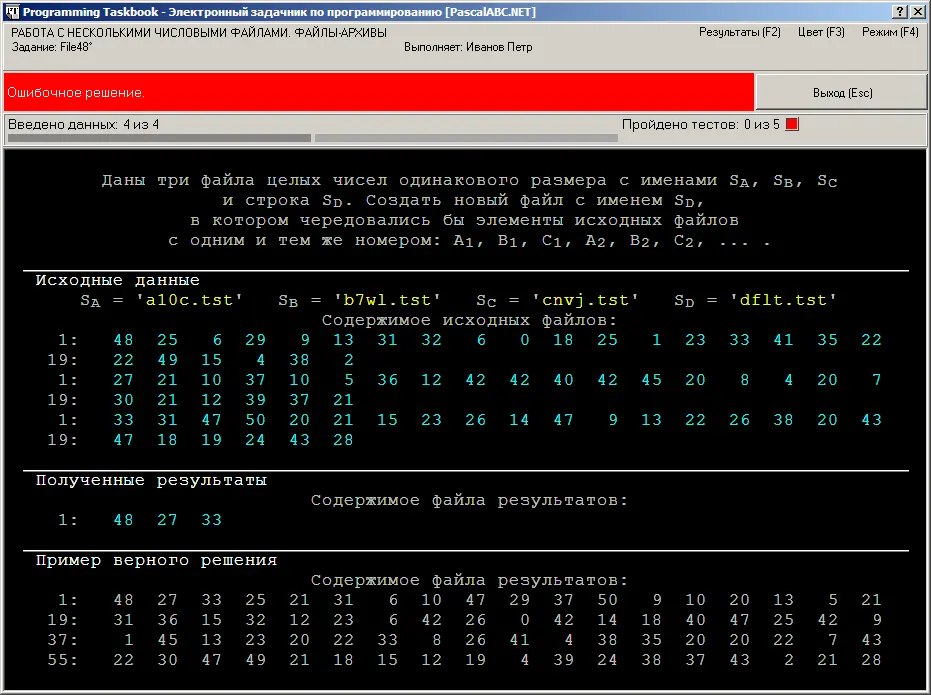The image size is (931, 695).
Task: Click value 27 in Полученные результаты row
Action: pyautogui.click(x=167, y=520)
